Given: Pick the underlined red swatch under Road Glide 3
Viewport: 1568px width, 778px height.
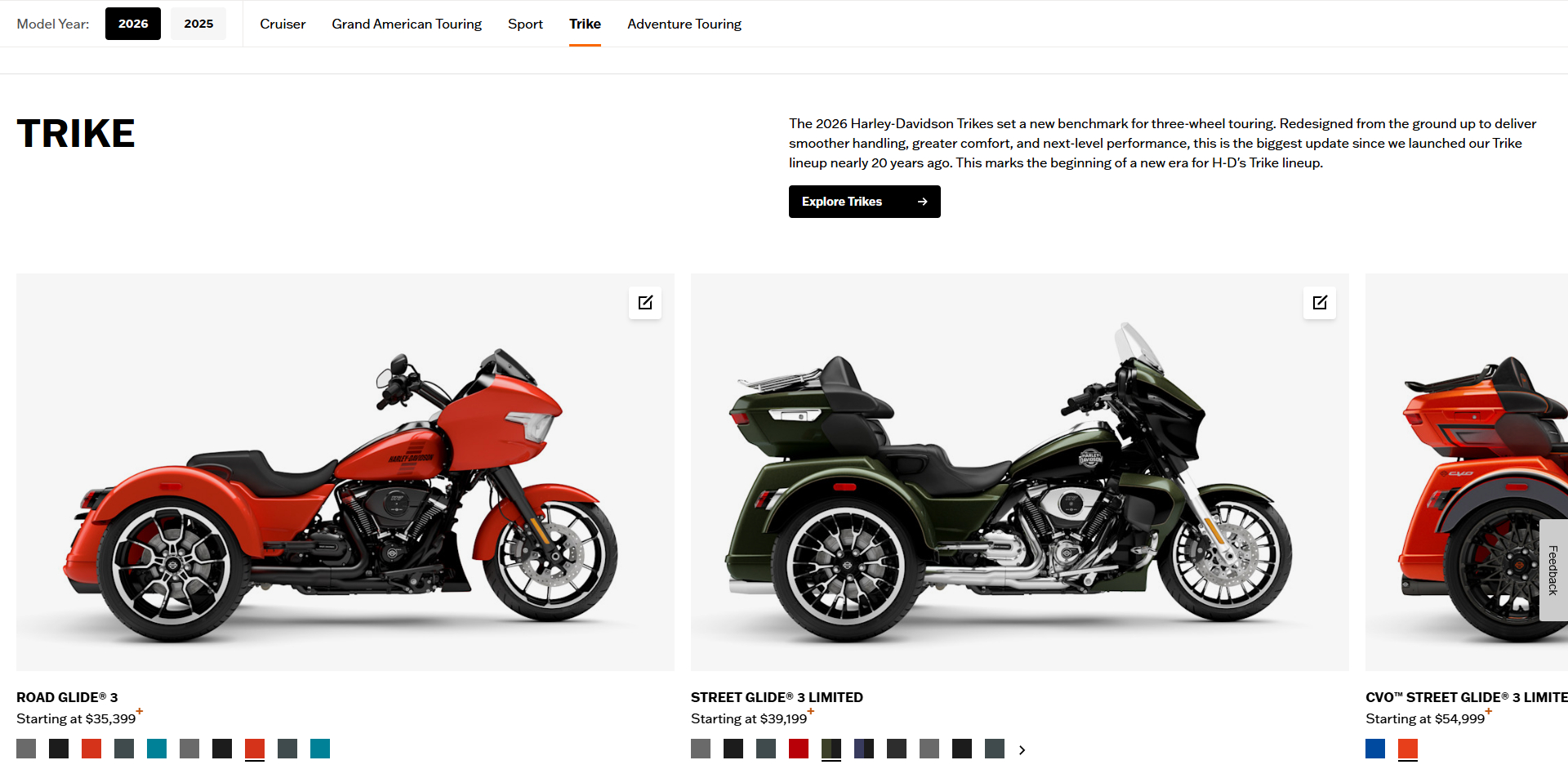Looking at the screenshot, I should (x=255, y=749).
